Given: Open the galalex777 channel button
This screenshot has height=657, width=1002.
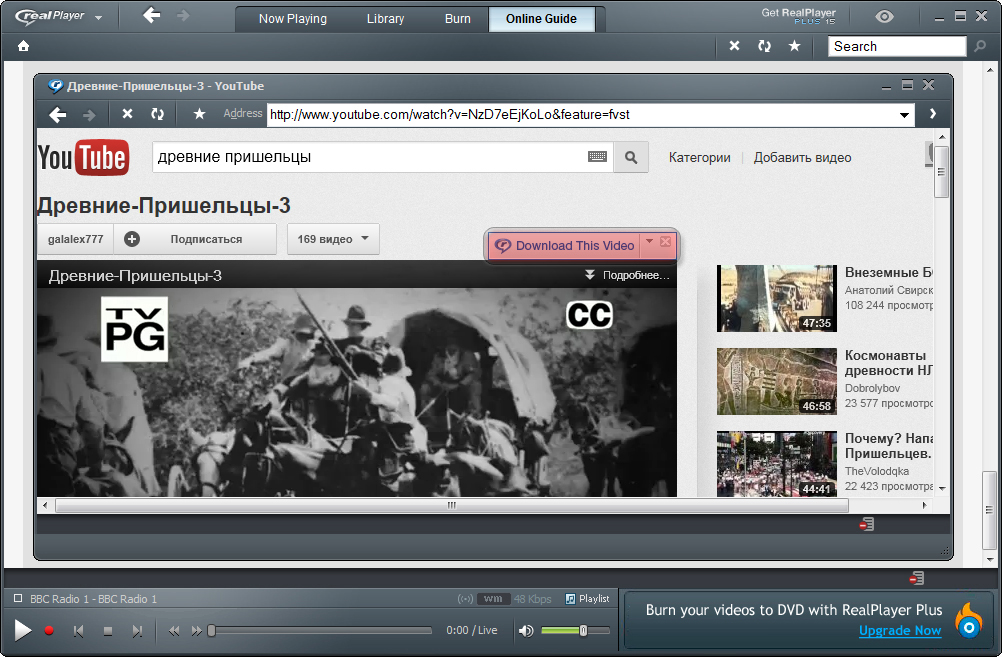Looking at the screenshot, I should coord(75,239).
